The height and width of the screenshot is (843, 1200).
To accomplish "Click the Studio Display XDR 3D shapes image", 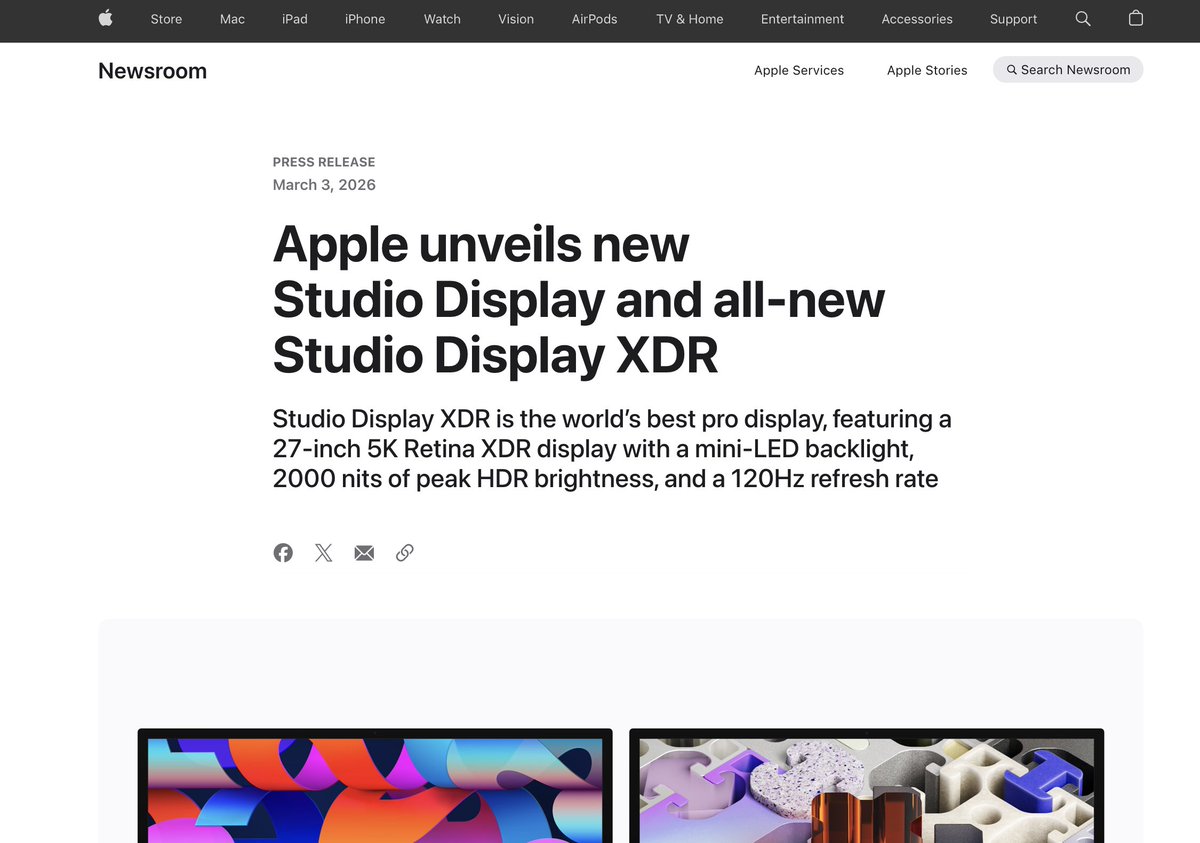I will tap(866, 785).
